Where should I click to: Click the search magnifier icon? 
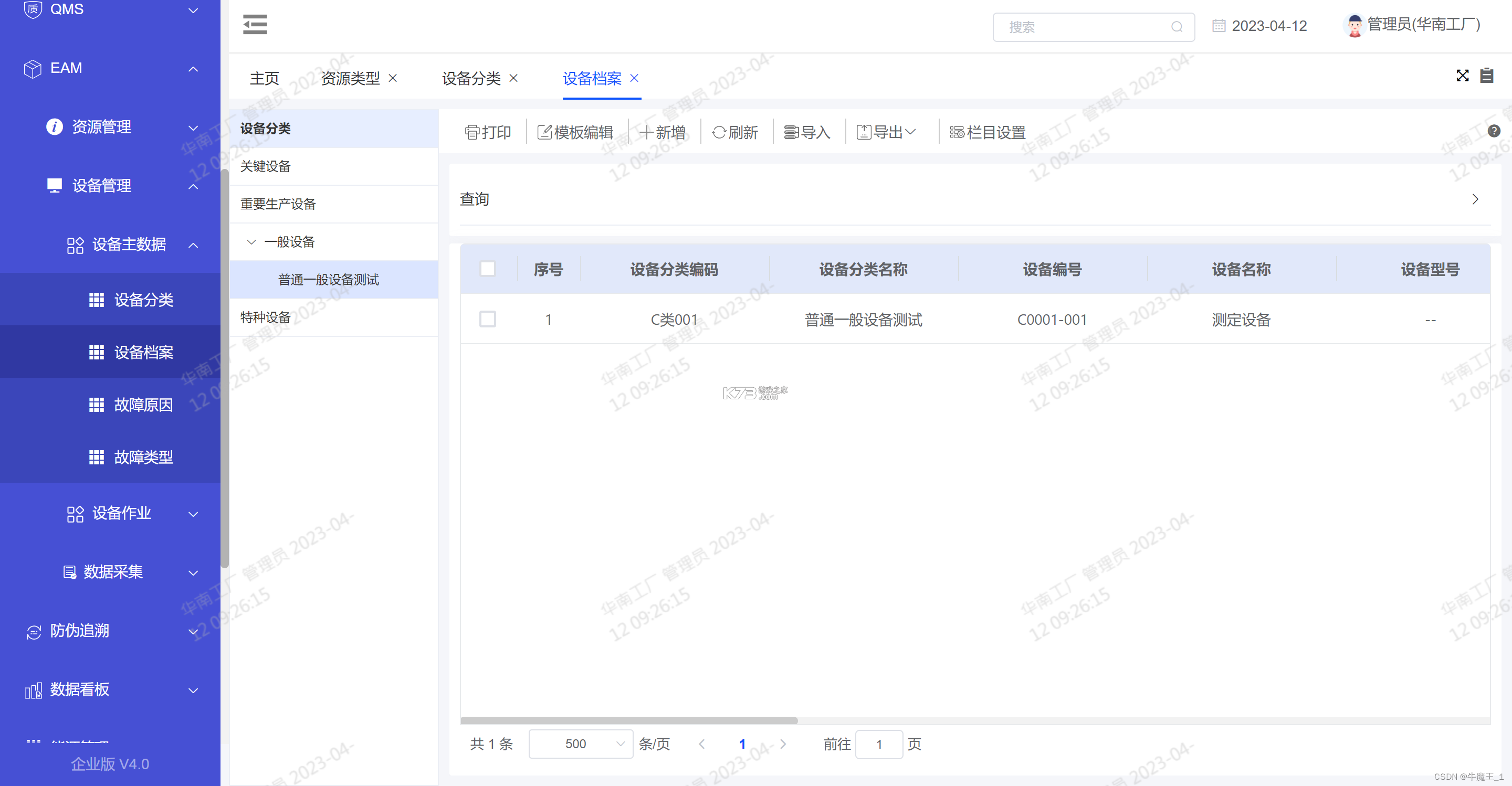click(x=1176, y=27)
